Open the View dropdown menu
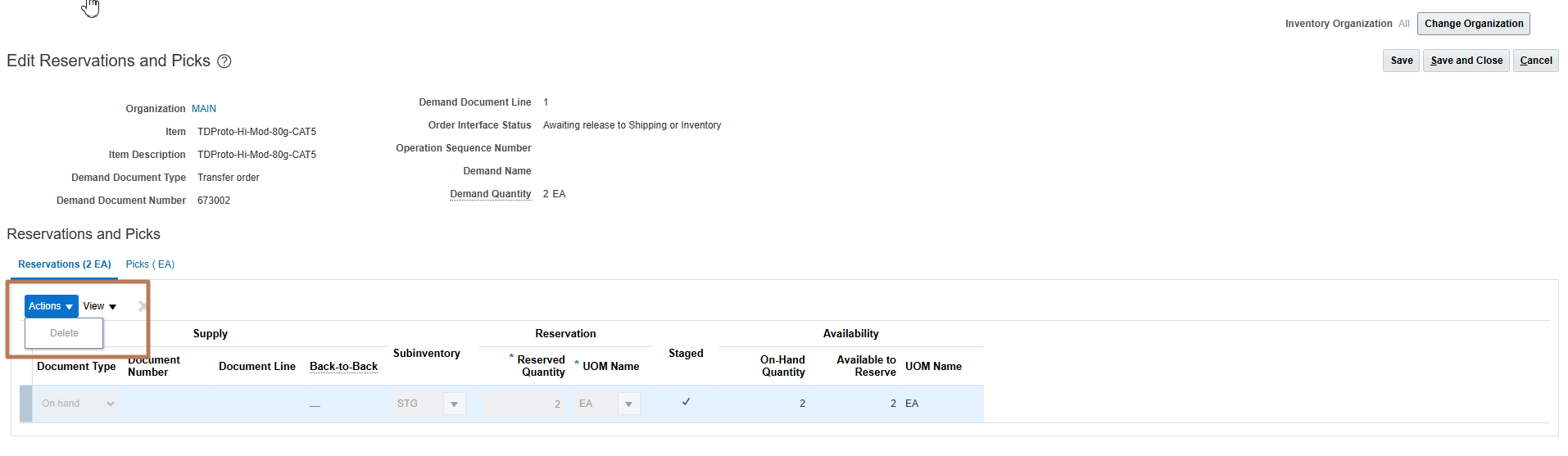 point(100,306)
